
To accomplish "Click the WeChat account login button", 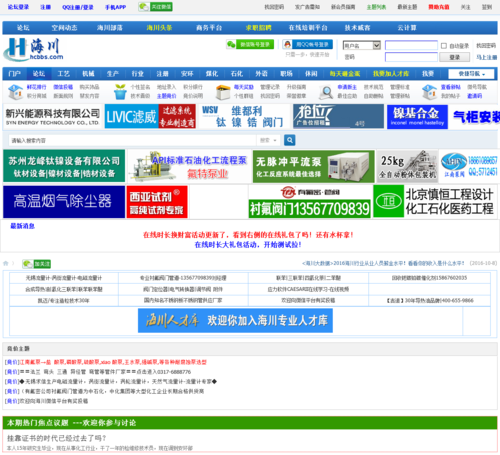I will coord(250,44).
